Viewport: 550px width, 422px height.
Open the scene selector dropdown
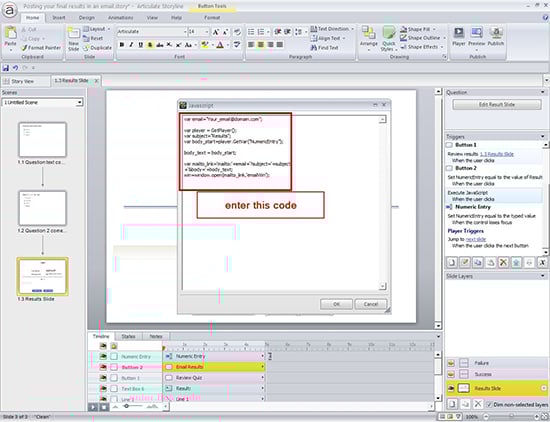coord(80,102)
